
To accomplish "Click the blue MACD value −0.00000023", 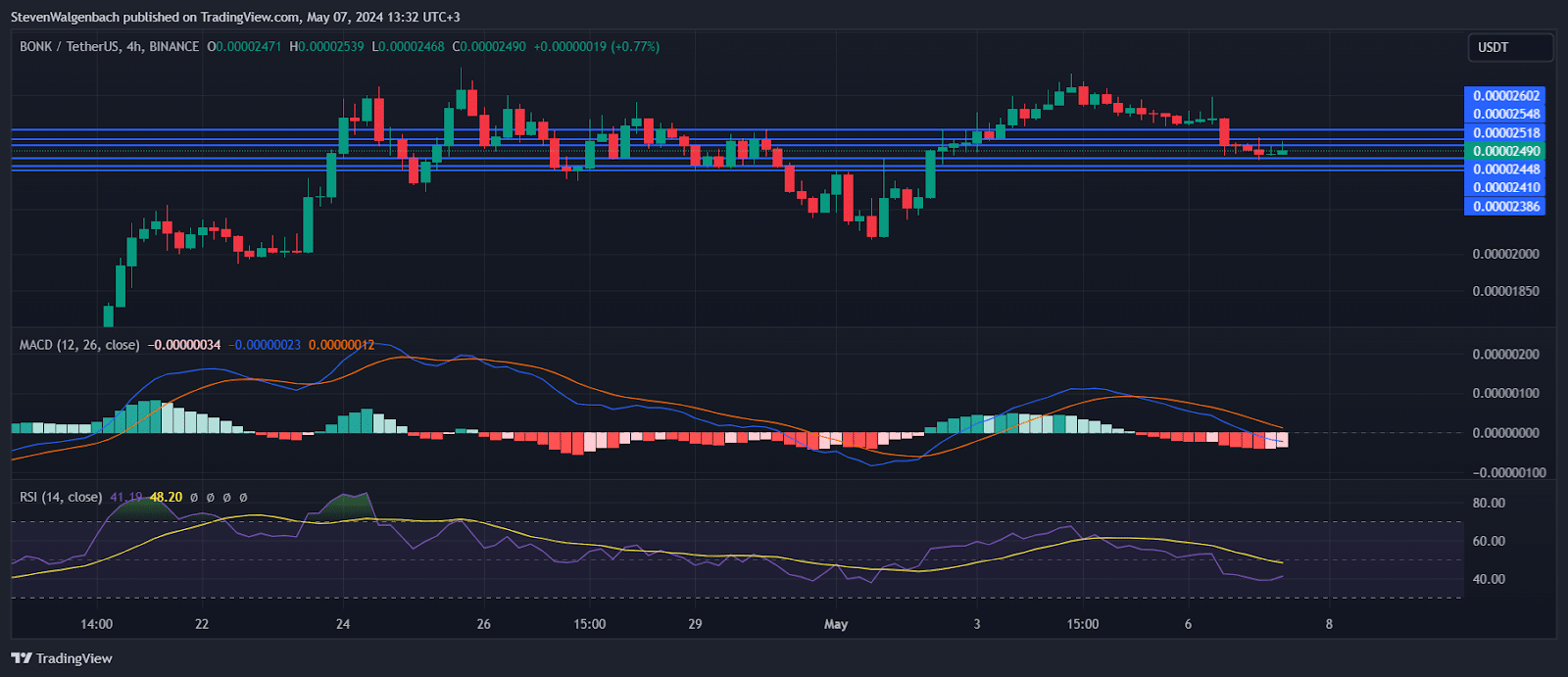I will pyautogui.click(x=265, y=345).
